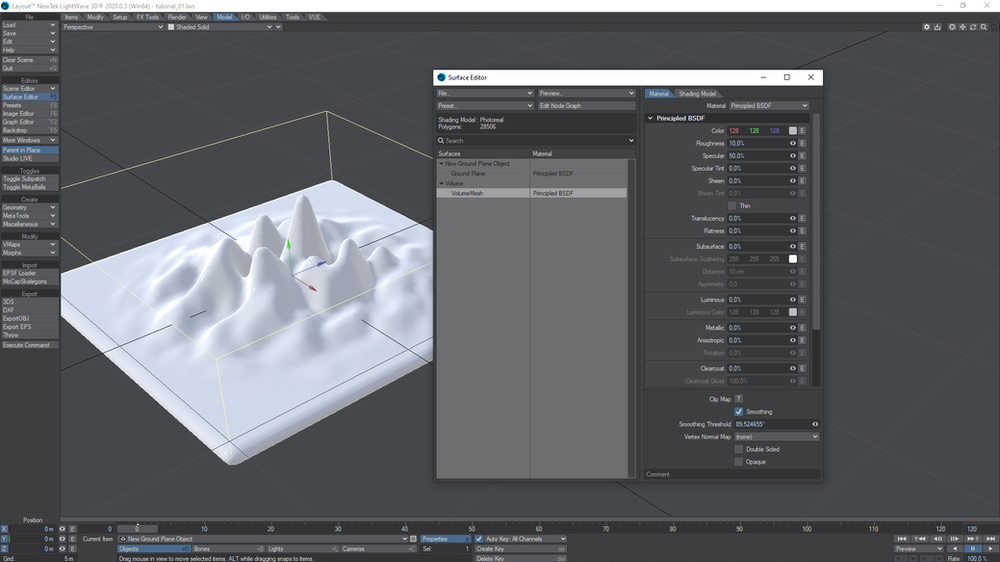The width and height of the screenshot is (1000, 562).
Task: Toggle the Smoothing Threshold eye icon
Action: 815,424
